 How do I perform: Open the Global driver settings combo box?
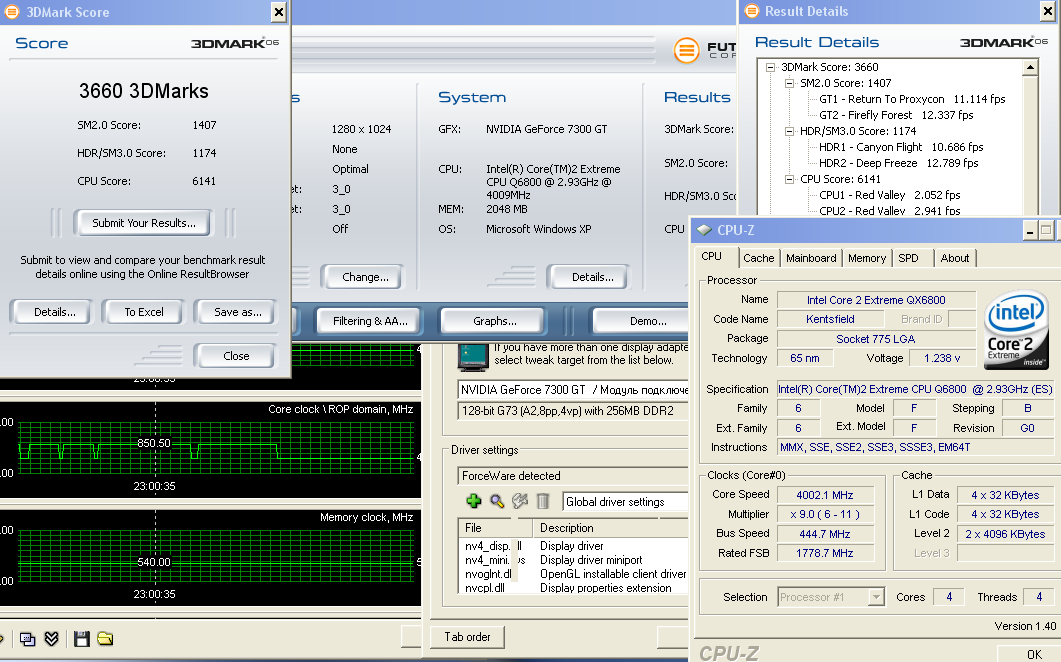(x=625, y=502)
